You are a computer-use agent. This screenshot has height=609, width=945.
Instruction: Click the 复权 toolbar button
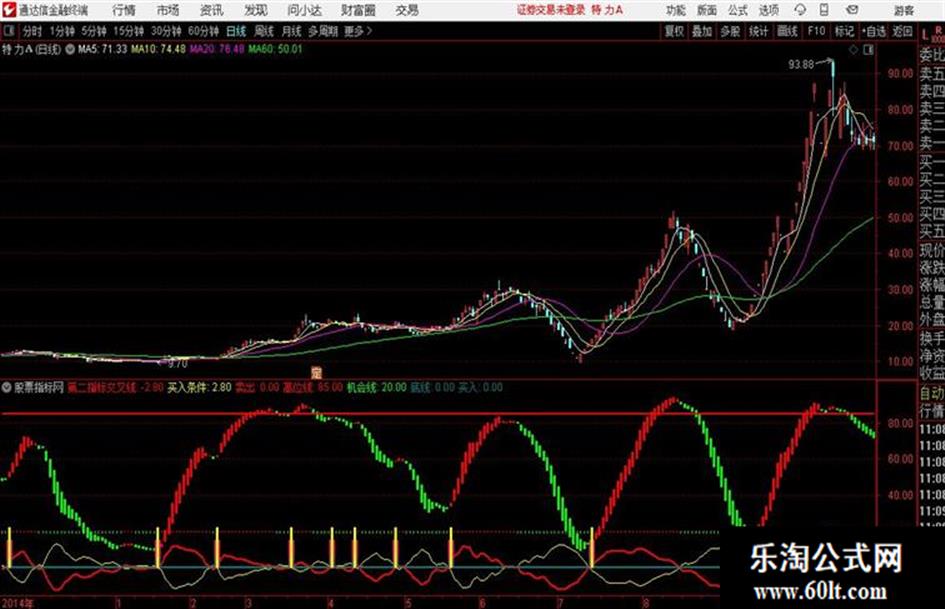pyautogui.click(x=674, y=31)
